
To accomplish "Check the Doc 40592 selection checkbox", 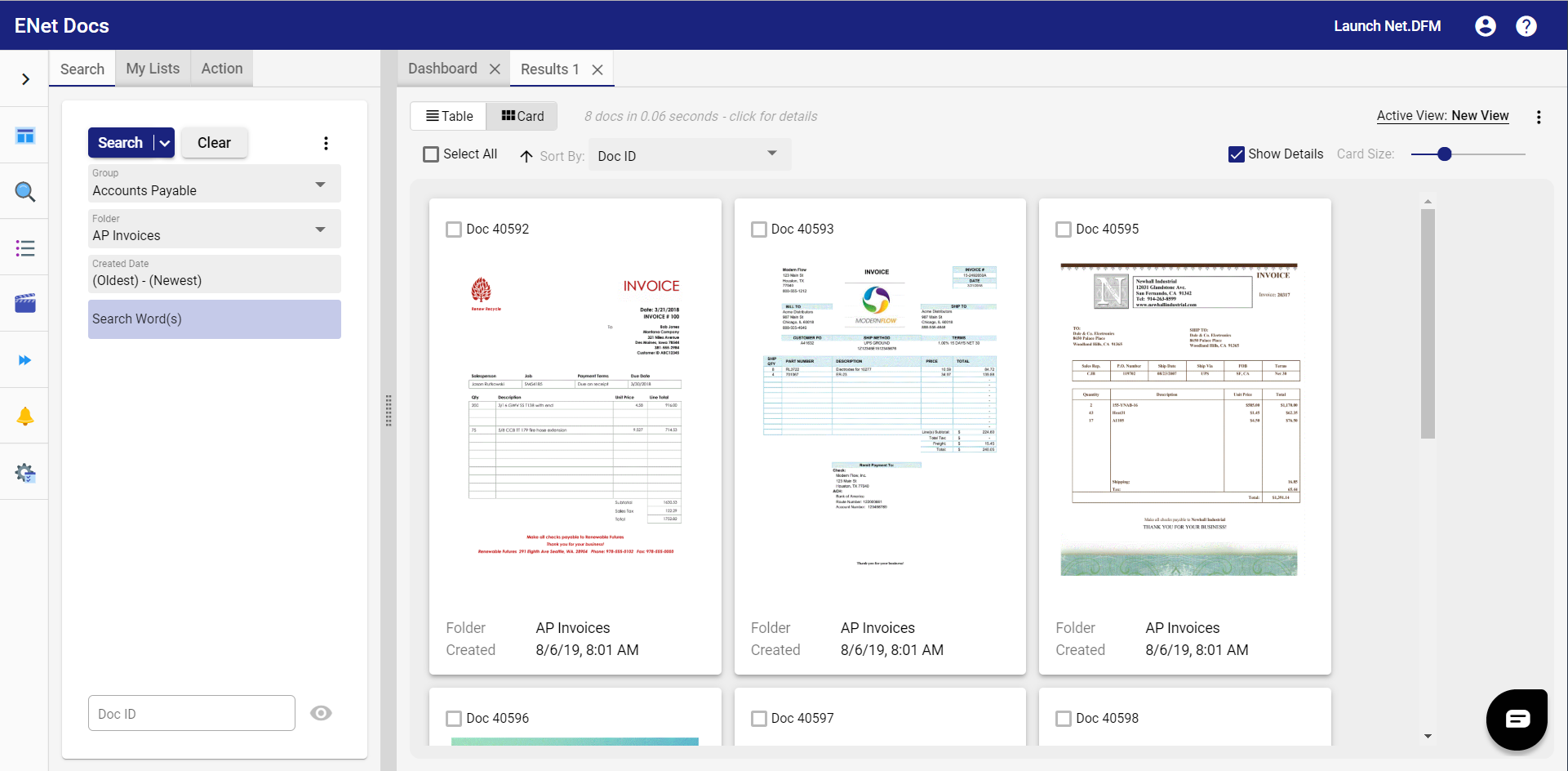I will click(x=454, y=230).
